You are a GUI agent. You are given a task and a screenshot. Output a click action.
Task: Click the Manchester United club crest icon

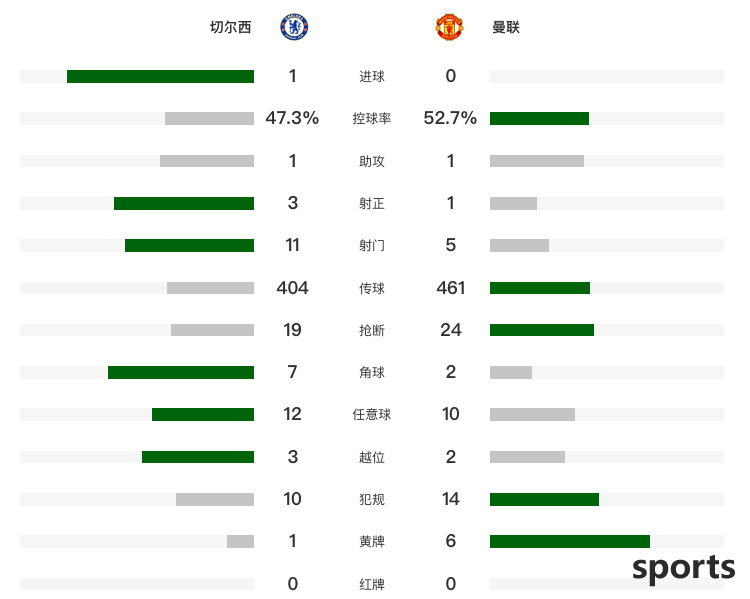[x=449, y=27]
